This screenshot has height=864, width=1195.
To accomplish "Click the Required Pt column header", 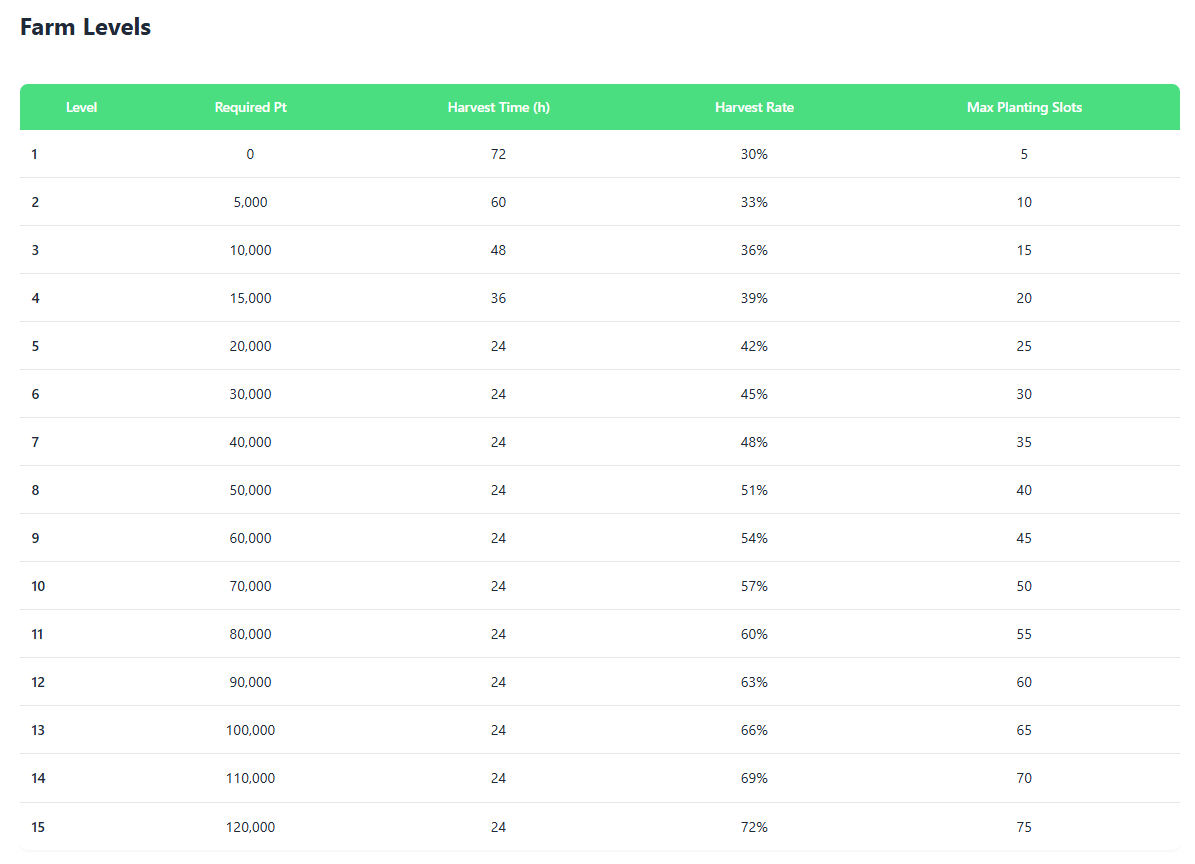I will [251, 107].
